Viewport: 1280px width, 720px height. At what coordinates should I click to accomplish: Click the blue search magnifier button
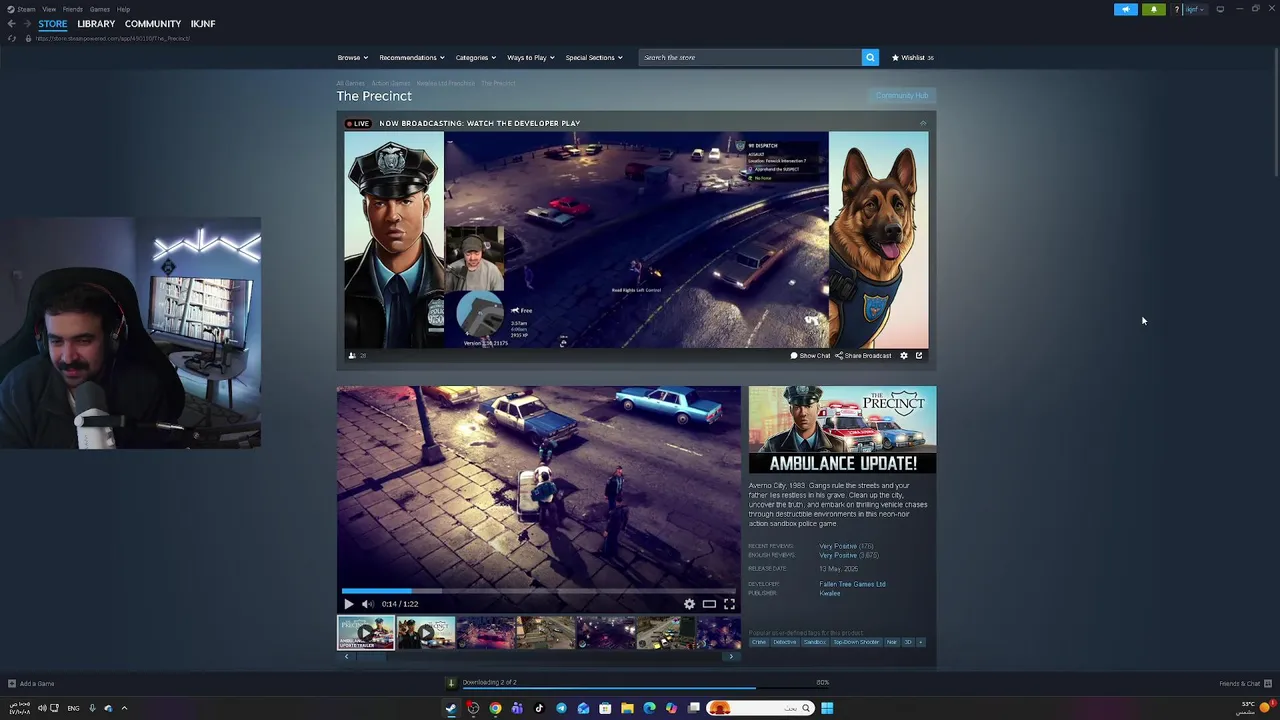(x=870, y=57)
